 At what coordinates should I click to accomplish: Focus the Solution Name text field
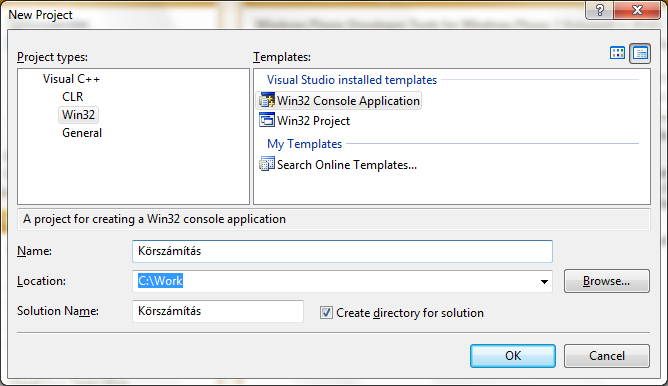point(218,311)
